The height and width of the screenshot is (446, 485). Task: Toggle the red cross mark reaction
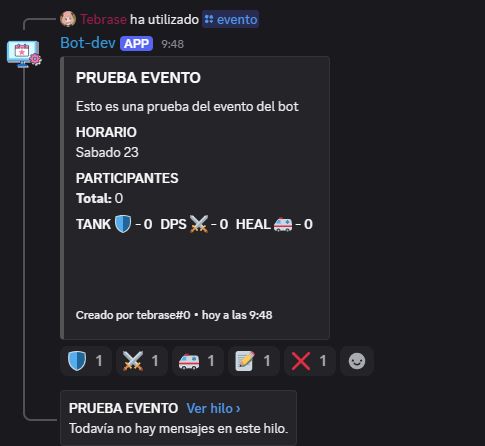310,361
